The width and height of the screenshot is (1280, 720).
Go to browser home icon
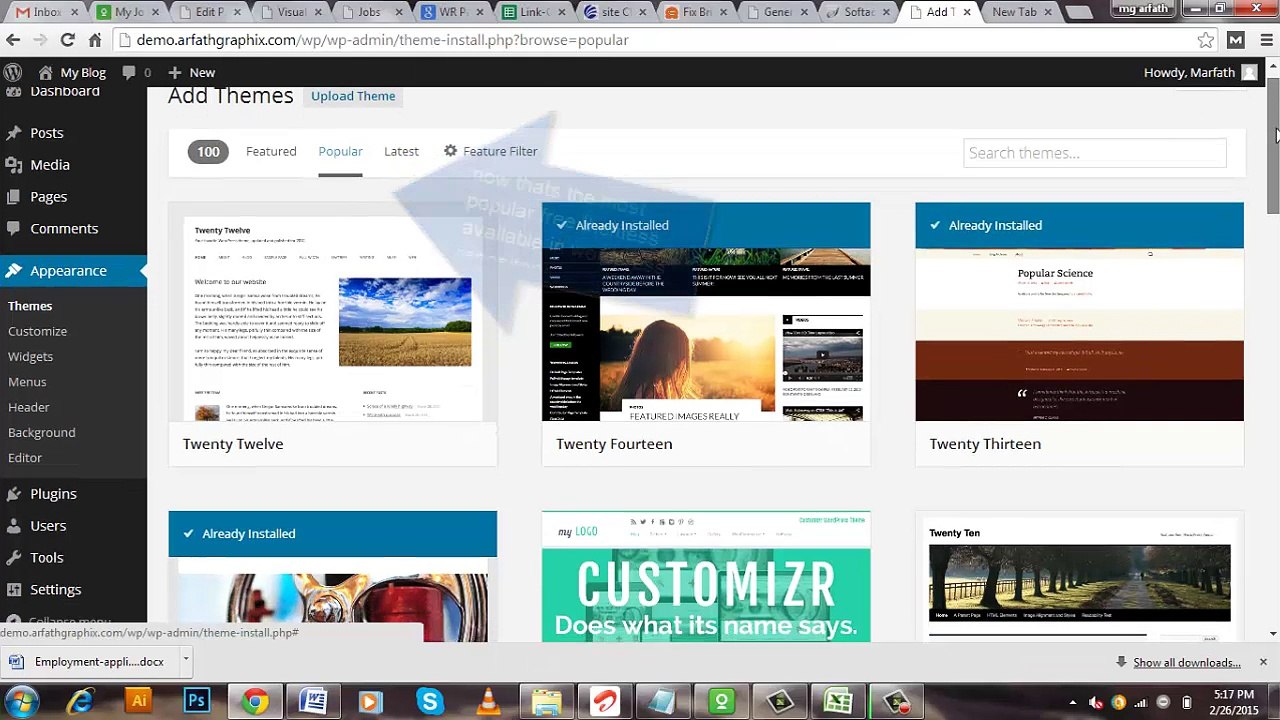(x=95, y=40)
